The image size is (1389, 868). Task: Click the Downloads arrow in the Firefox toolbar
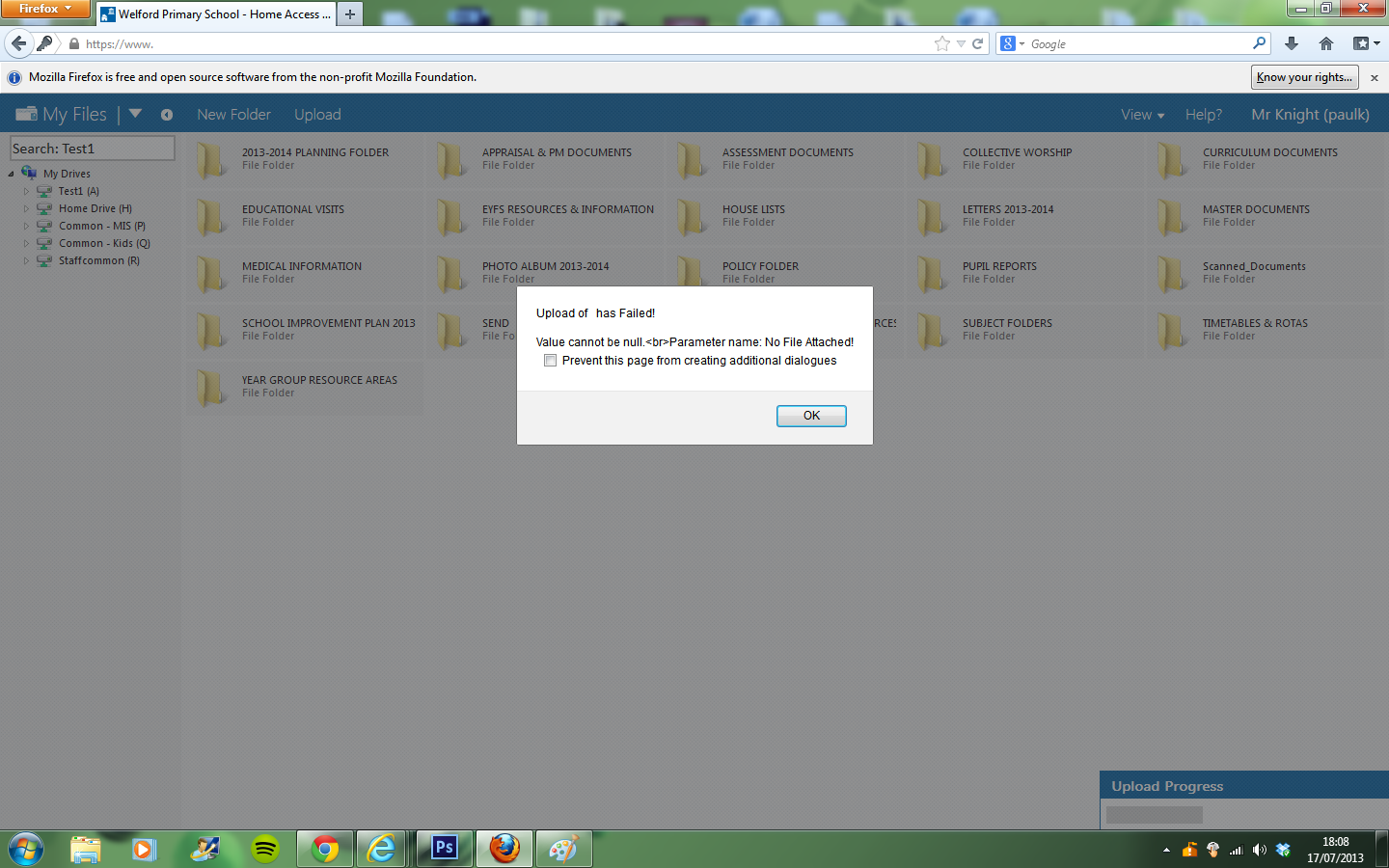(1292, 43)
